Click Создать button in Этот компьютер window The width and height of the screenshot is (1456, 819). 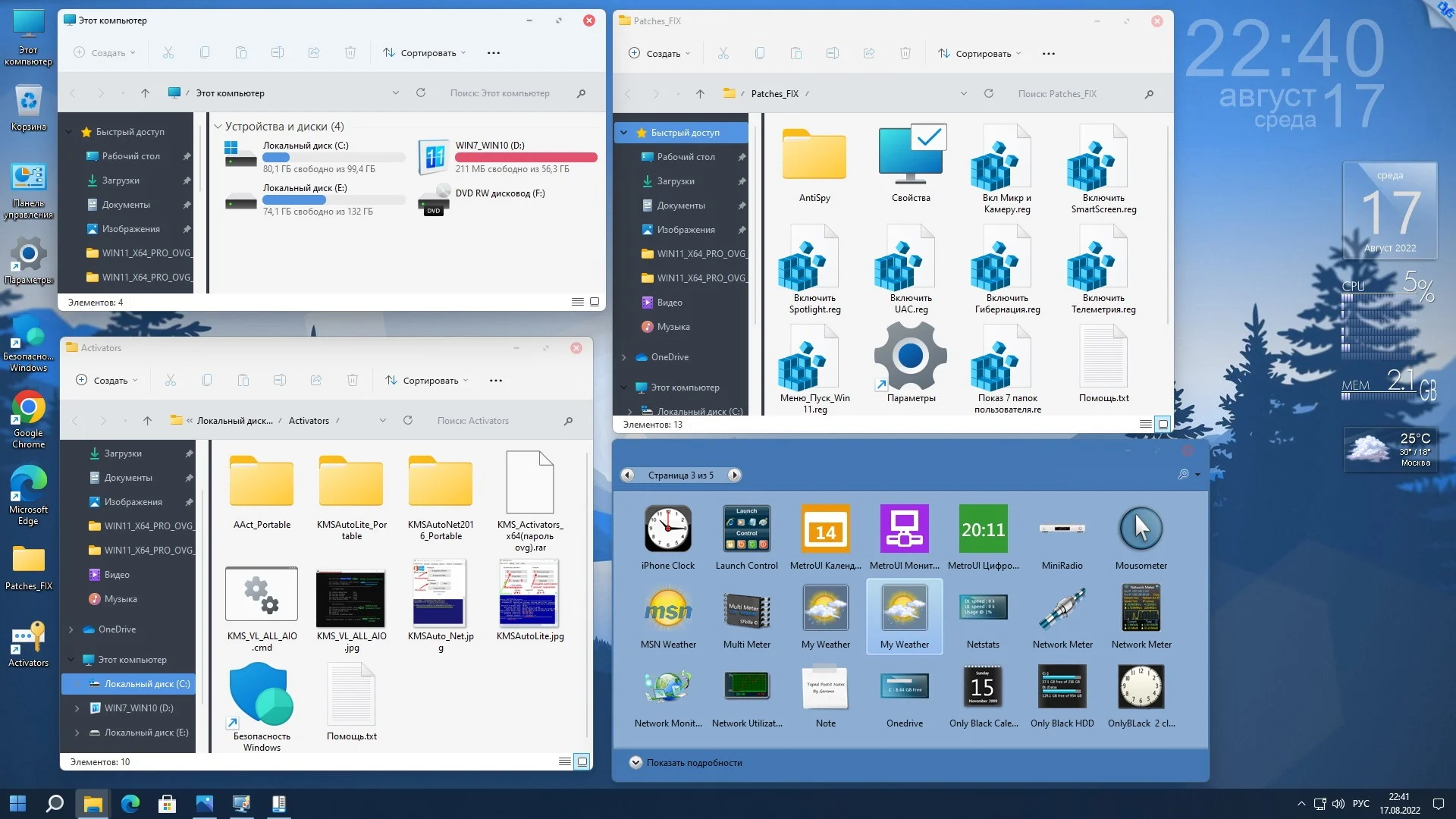click(x=104, y=52)
